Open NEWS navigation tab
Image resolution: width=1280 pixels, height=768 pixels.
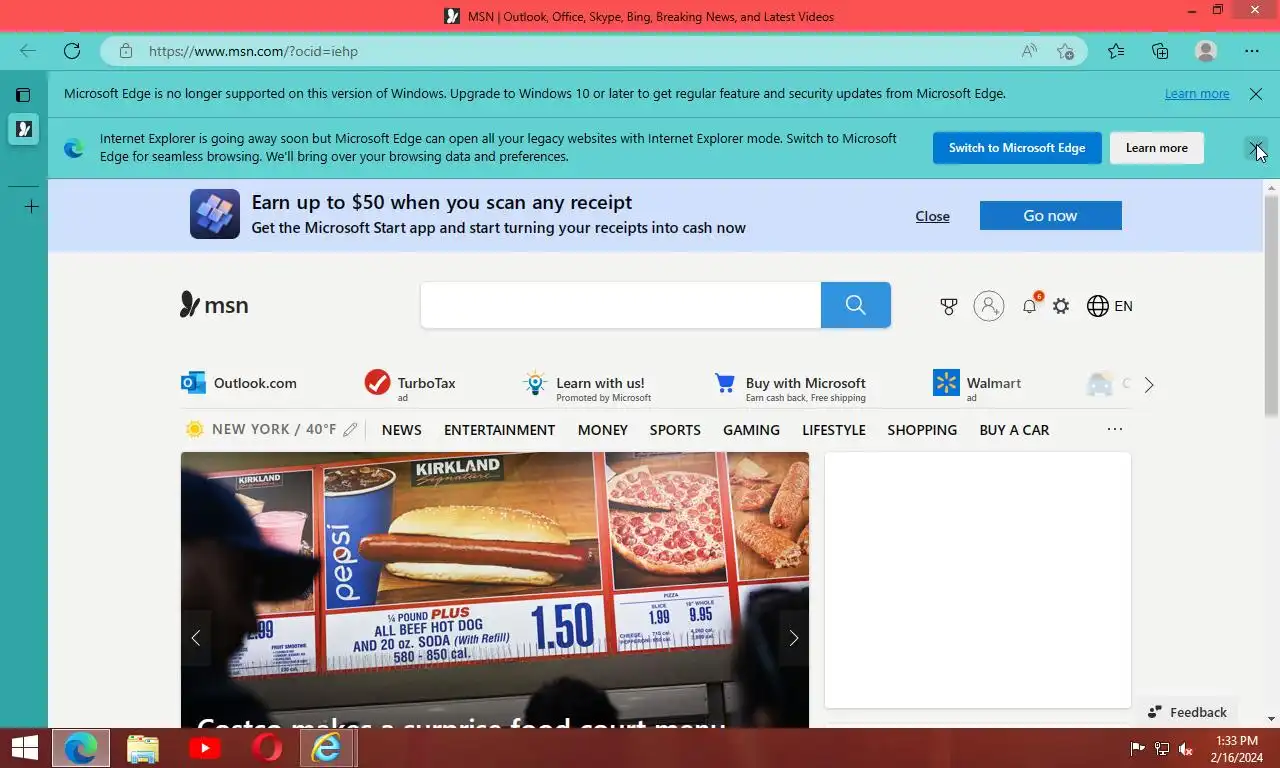(x=401, y=430)
